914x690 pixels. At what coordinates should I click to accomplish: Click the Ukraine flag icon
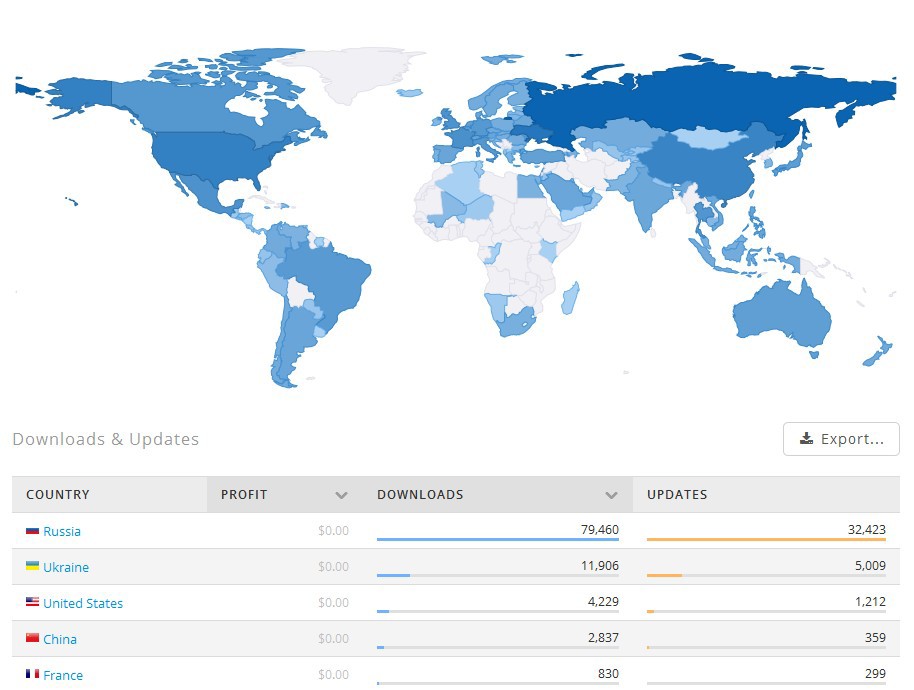pyautogui.click(x=33, y=566)
